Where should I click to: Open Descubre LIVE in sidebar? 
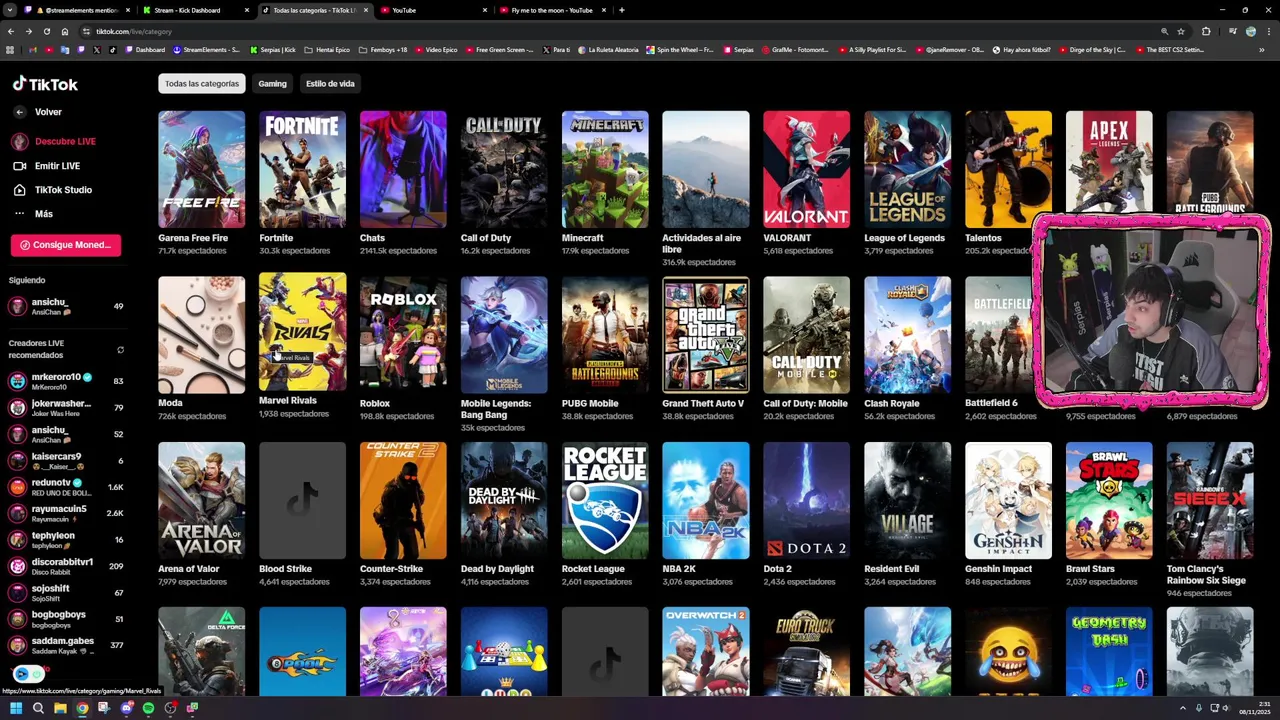pos(54,142)
